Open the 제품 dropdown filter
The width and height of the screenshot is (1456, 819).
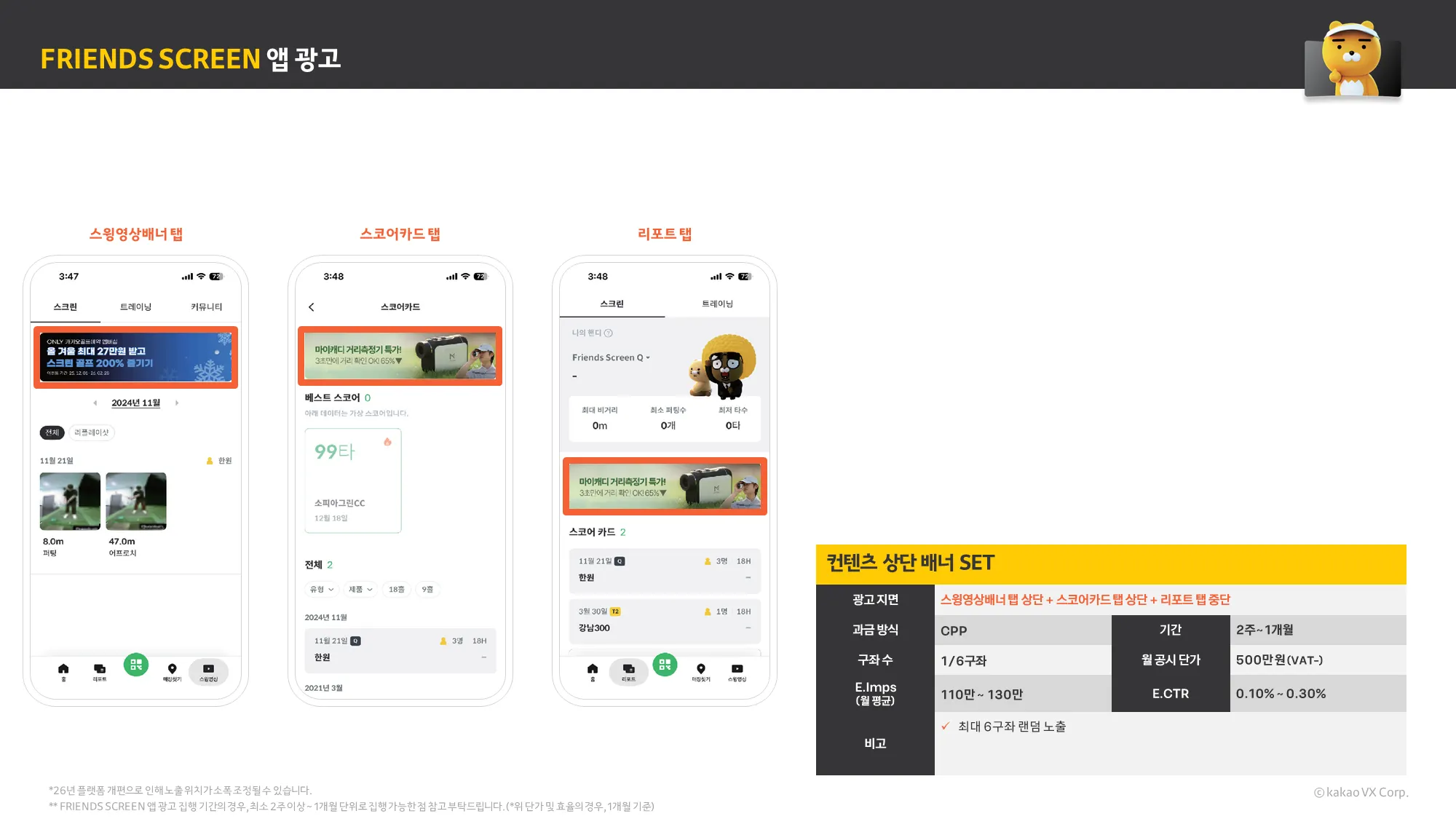tap(360, 590)
